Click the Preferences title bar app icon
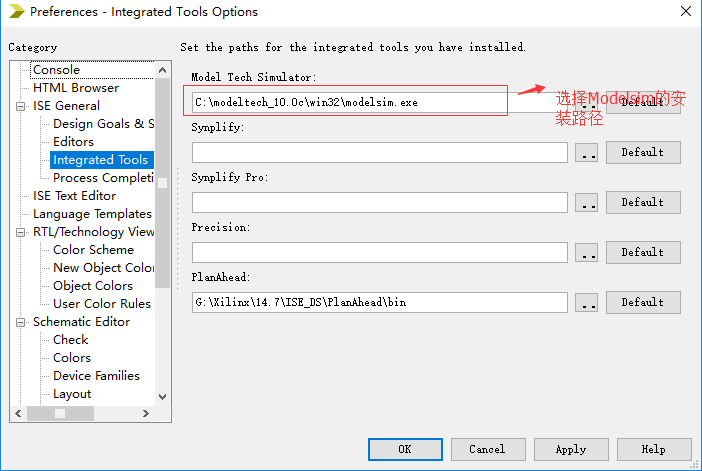 point(17,11)
